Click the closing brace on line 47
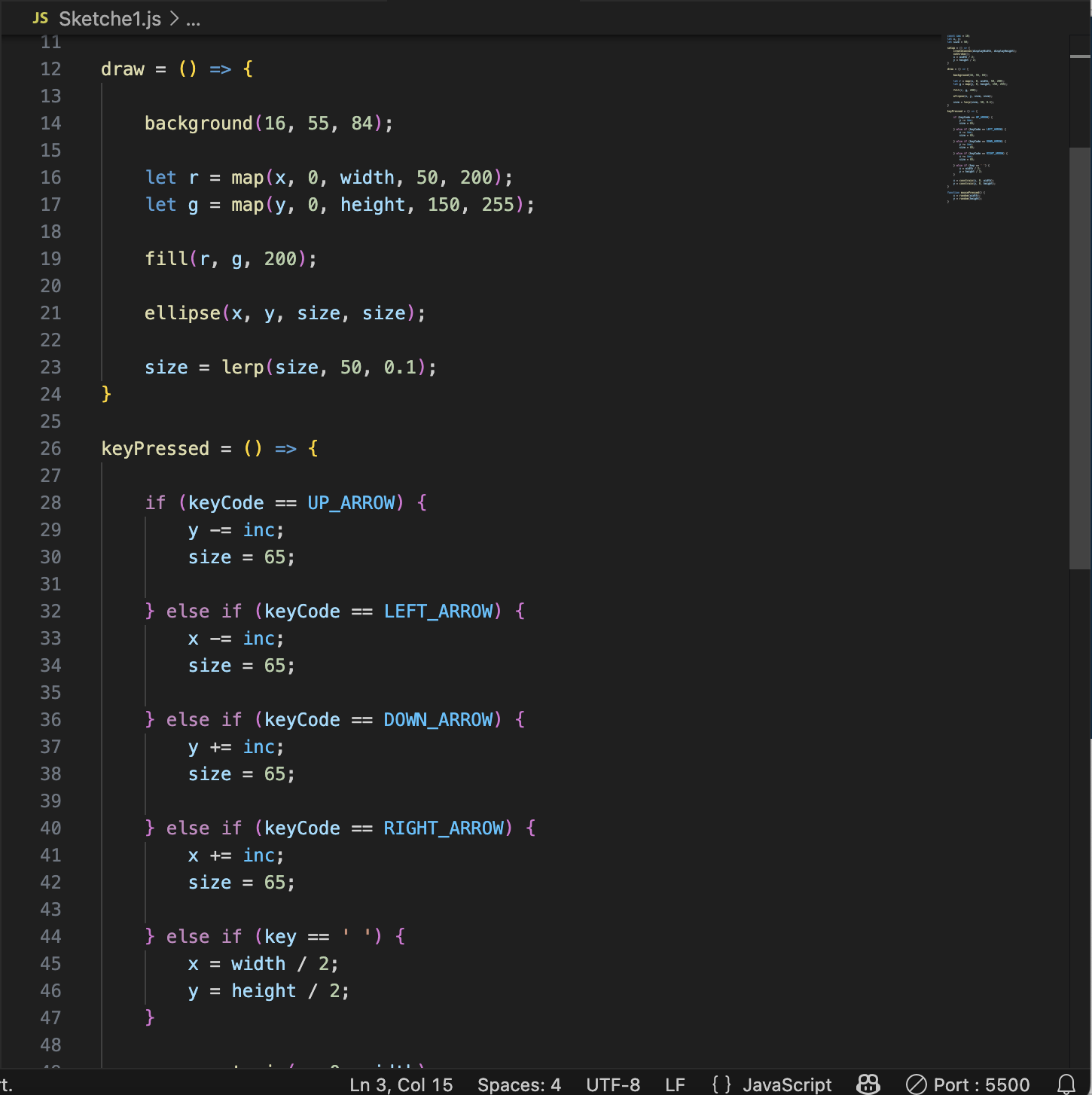 (x=150, y=1018)
